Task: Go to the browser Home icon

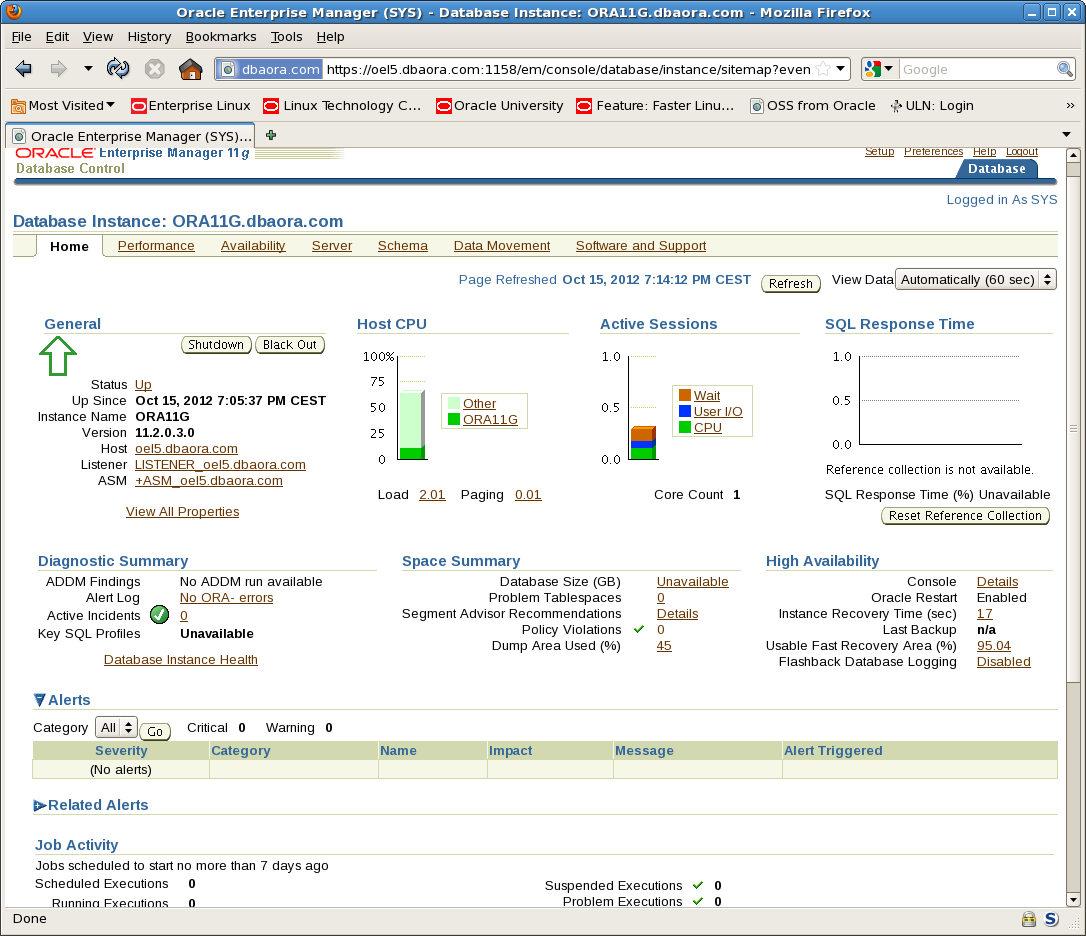Action: (190, 69)
